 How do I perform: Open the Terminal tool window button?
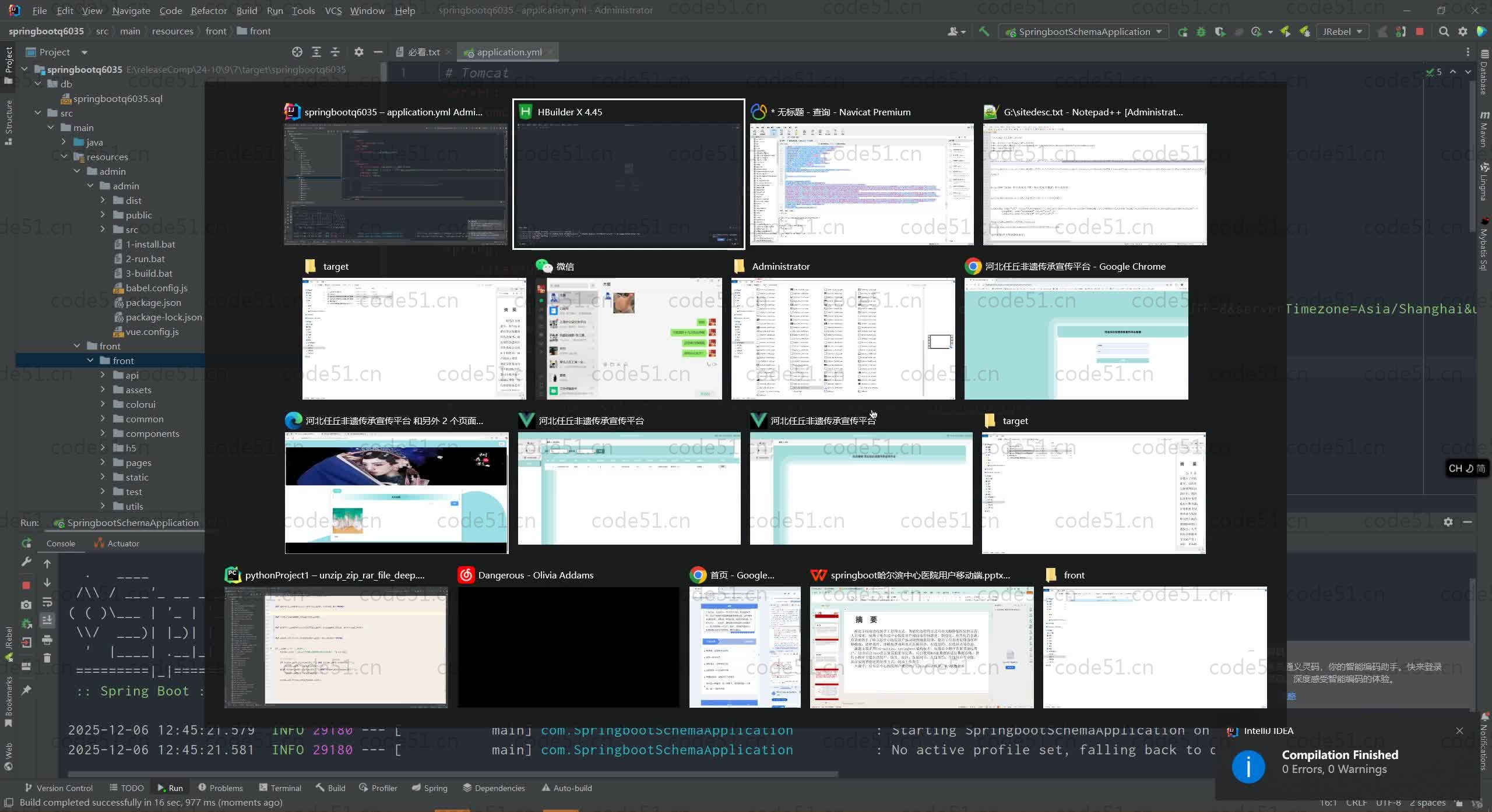pos(280,788)
